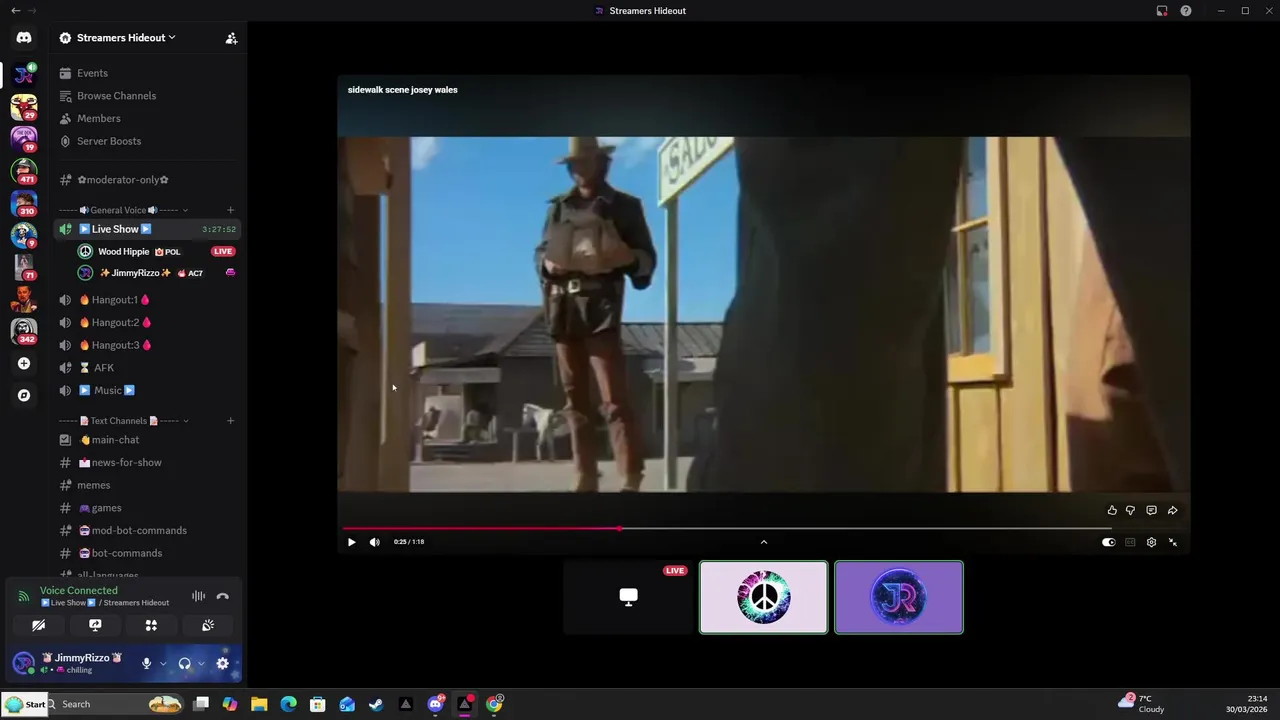Open the activities launcher icon
The width and height of the screenshot is (1280, 720).
[151, 625]
